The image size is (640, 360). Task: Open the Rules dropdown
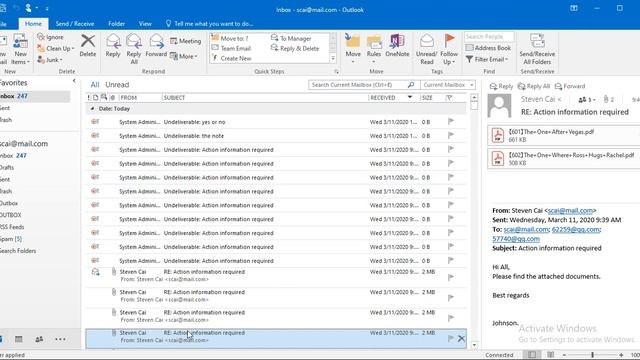[373, 49]
